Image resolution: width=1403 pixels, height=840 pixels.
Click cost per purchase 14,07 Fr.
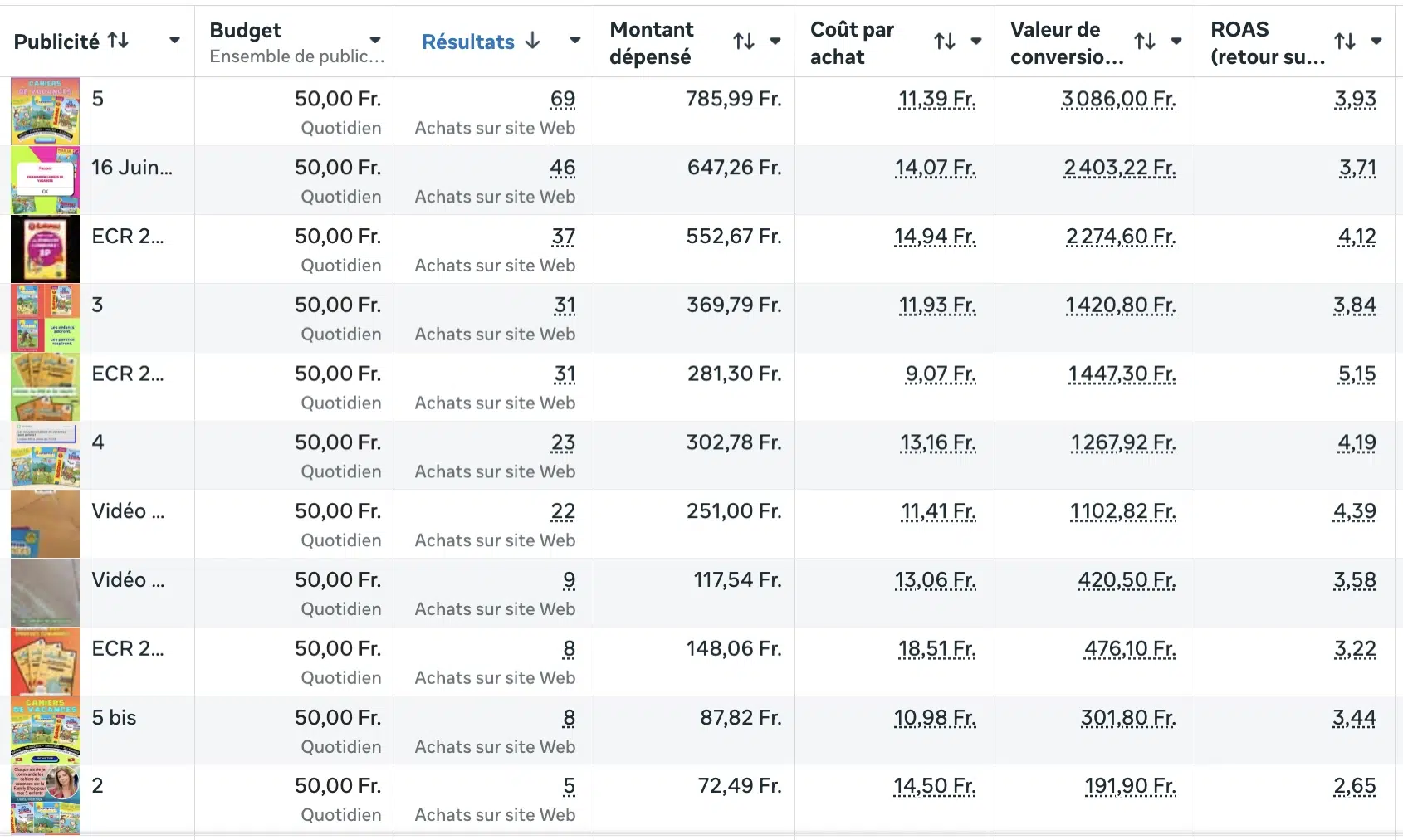click(936, 168)
